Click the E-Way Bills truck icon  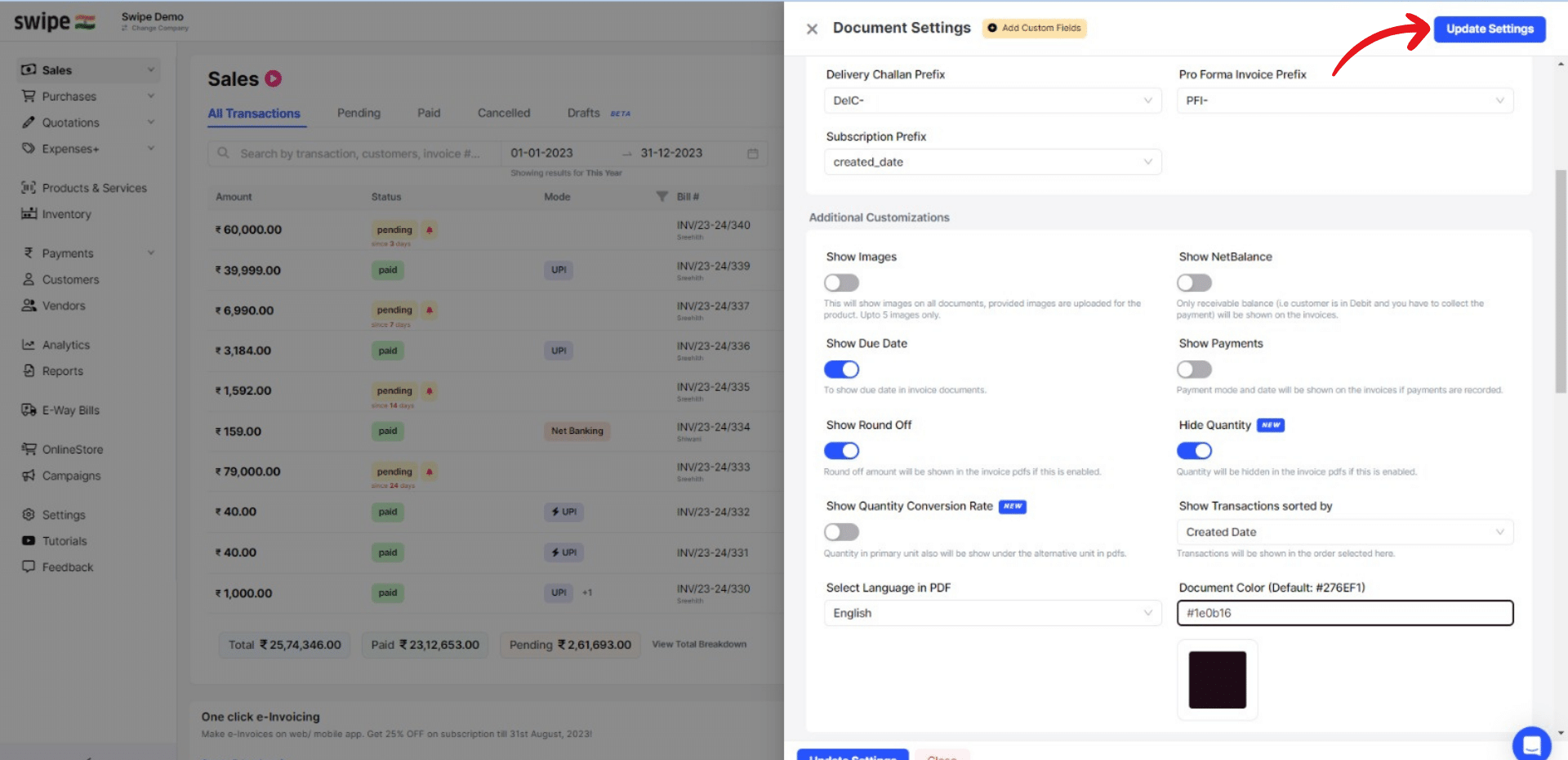point(29,410)
